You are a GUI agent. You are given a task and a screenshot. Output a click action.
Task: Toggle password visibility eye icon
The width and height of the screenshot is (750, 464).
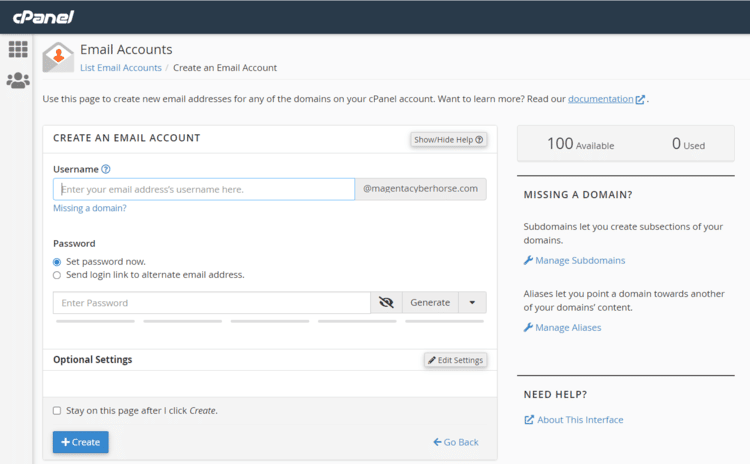point(386,303)
